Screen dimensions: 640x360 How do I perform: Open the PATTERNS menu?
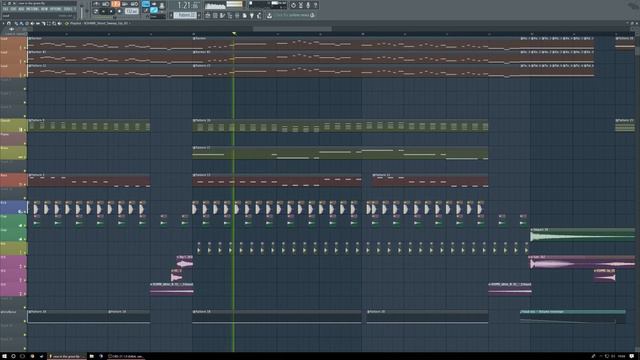[32, 9]
